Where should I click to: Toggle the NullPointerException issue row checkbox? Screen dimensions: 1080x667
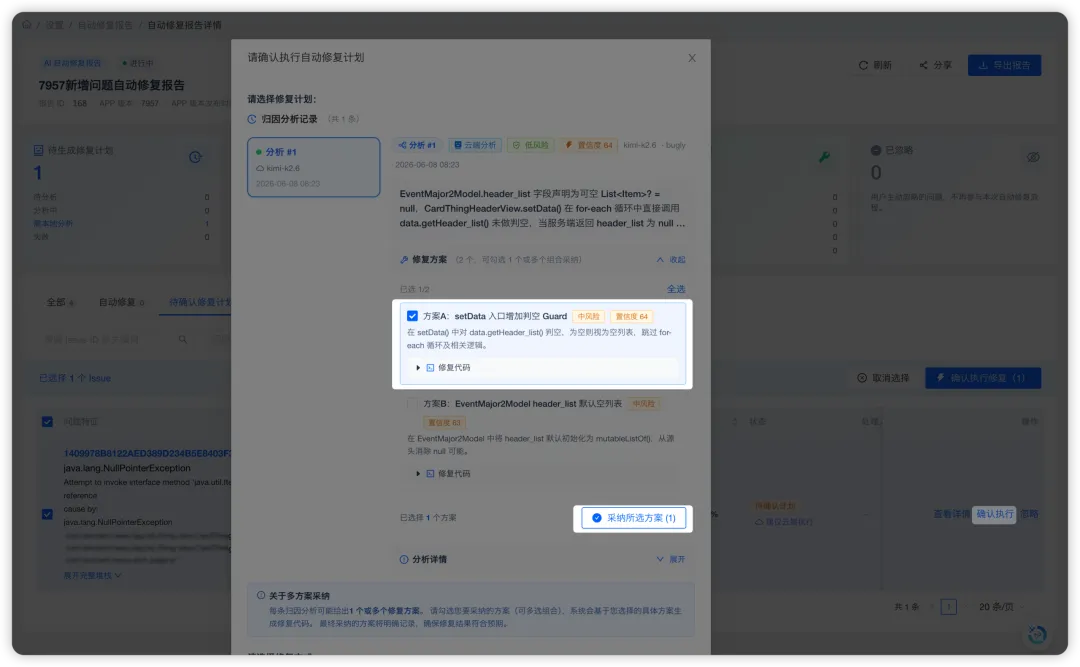tap(48, 515)
